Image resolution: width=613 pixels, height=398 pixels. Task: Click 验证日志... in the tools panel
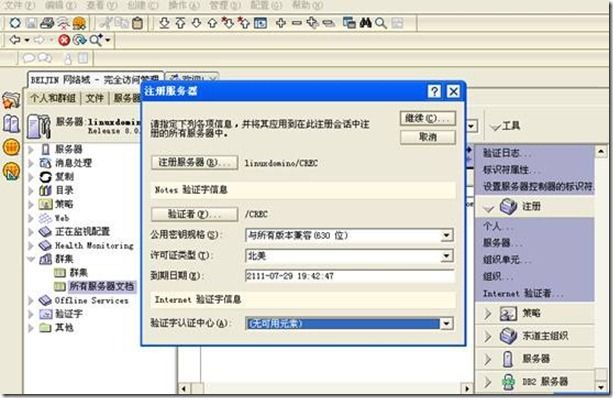tap(507, 153)
